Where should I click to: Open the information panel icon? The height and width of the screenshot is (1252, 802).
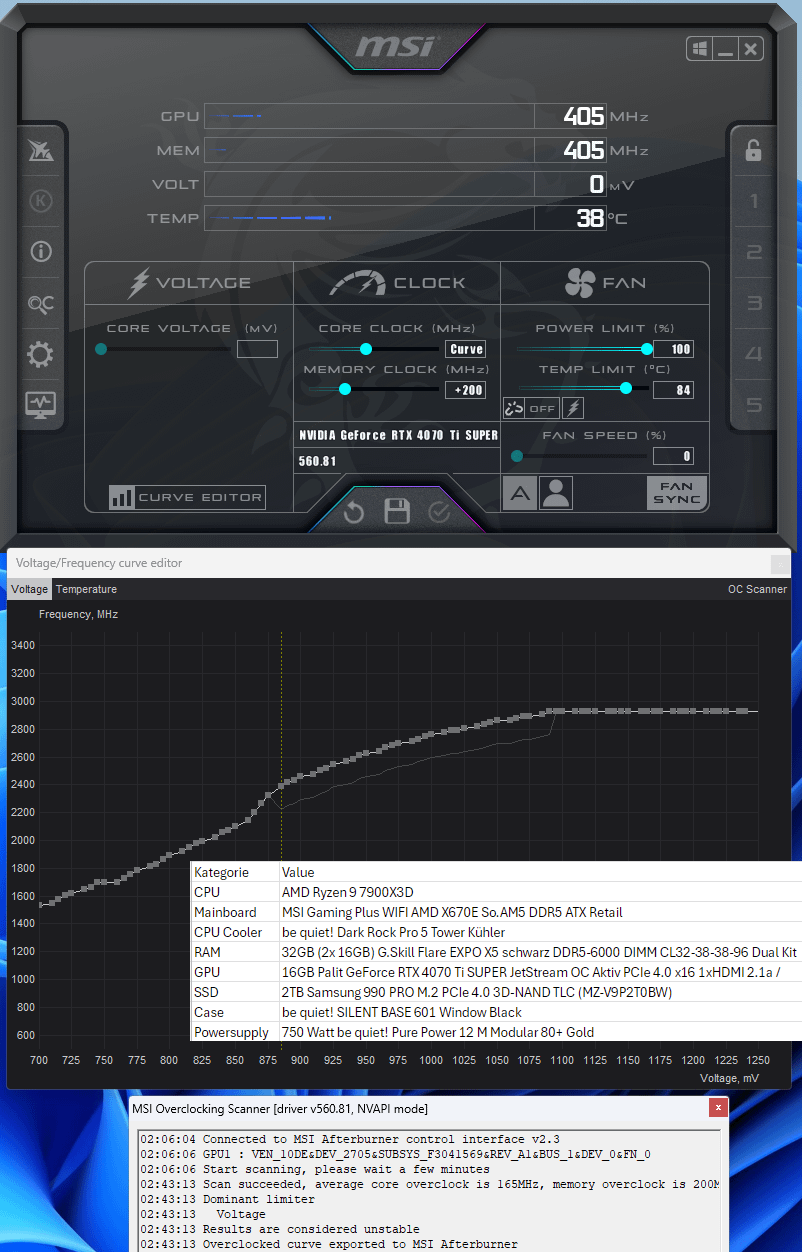[41, 251]
